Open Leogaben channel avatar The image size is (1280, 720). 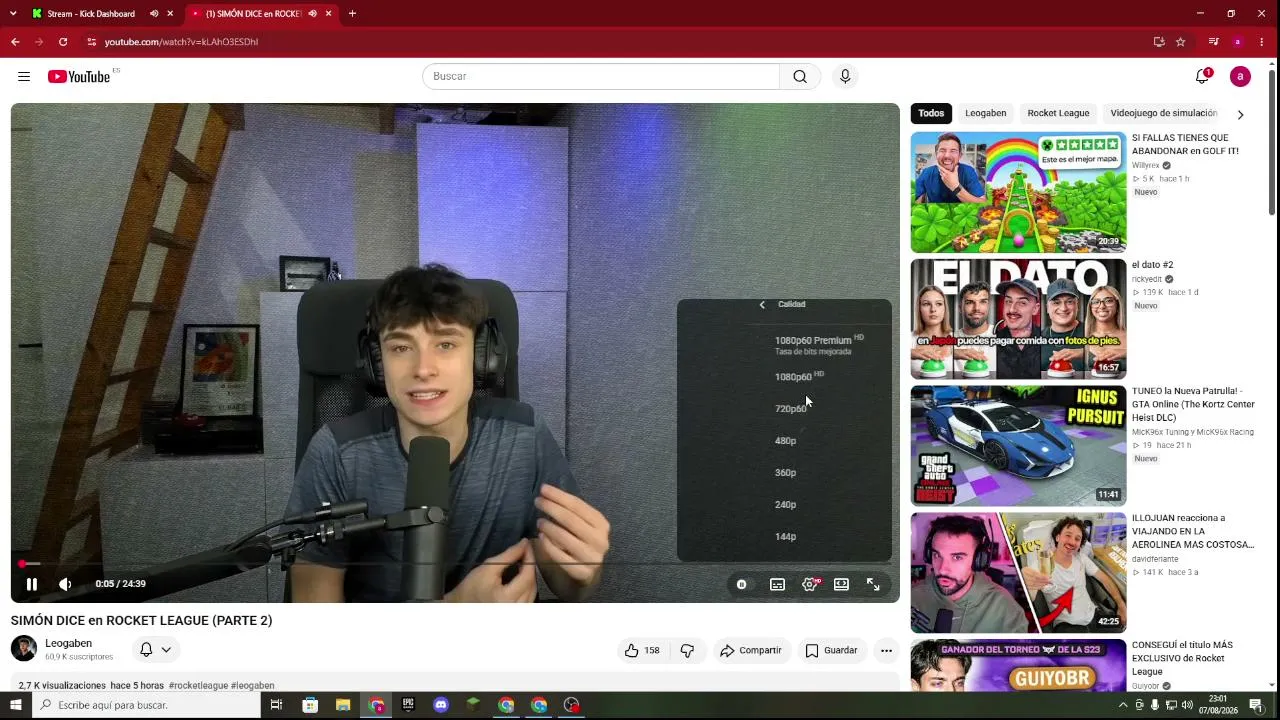(24, 649)
